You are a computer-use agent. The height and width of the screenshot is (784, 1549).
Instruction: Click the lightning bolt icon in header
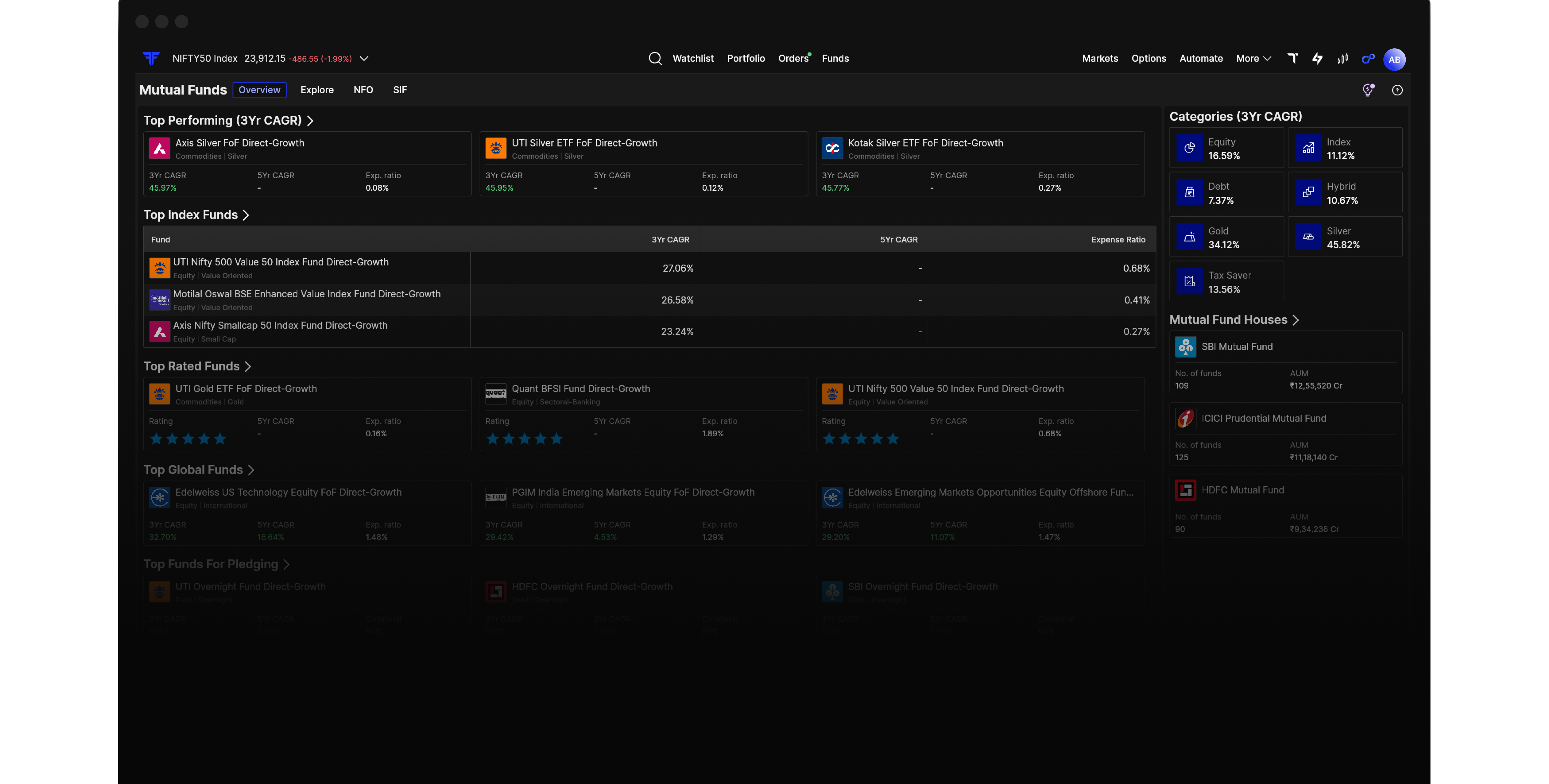1317,58
